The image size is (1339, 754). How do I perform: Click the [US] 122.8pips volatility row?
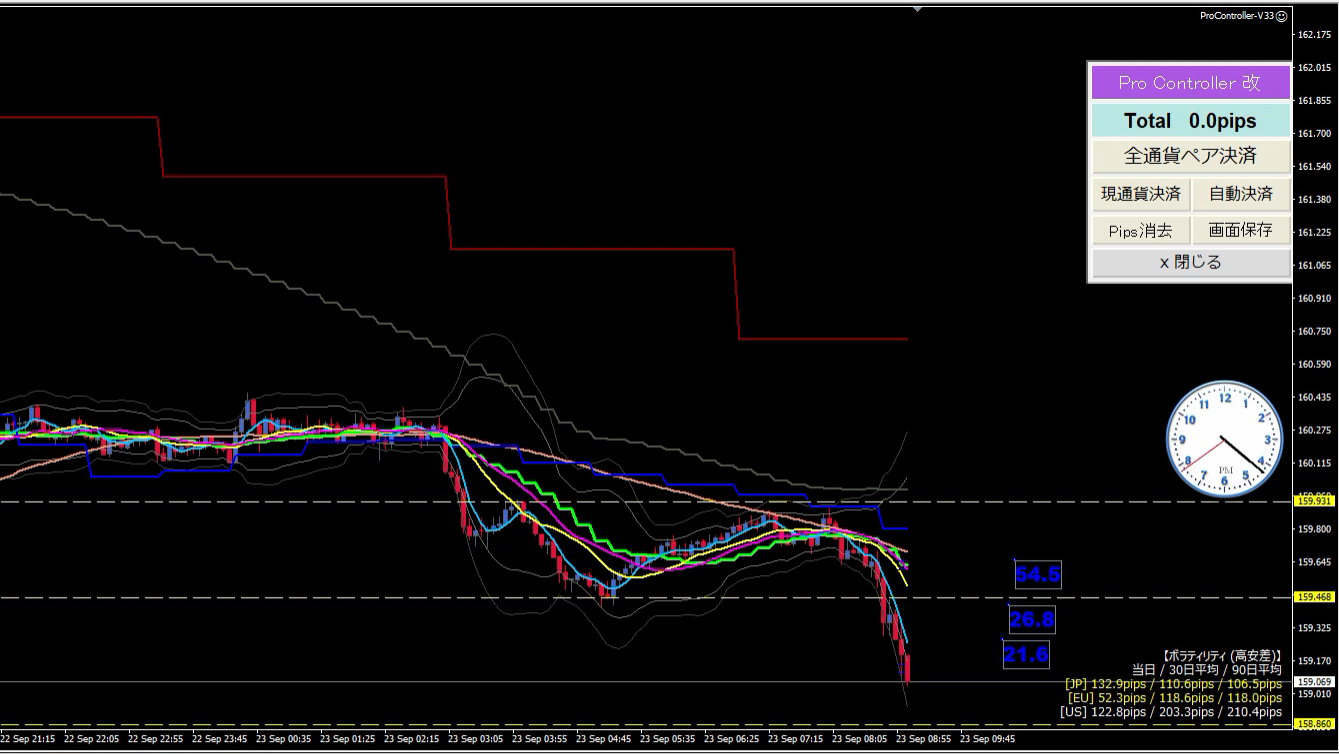tap(1171, 712)
